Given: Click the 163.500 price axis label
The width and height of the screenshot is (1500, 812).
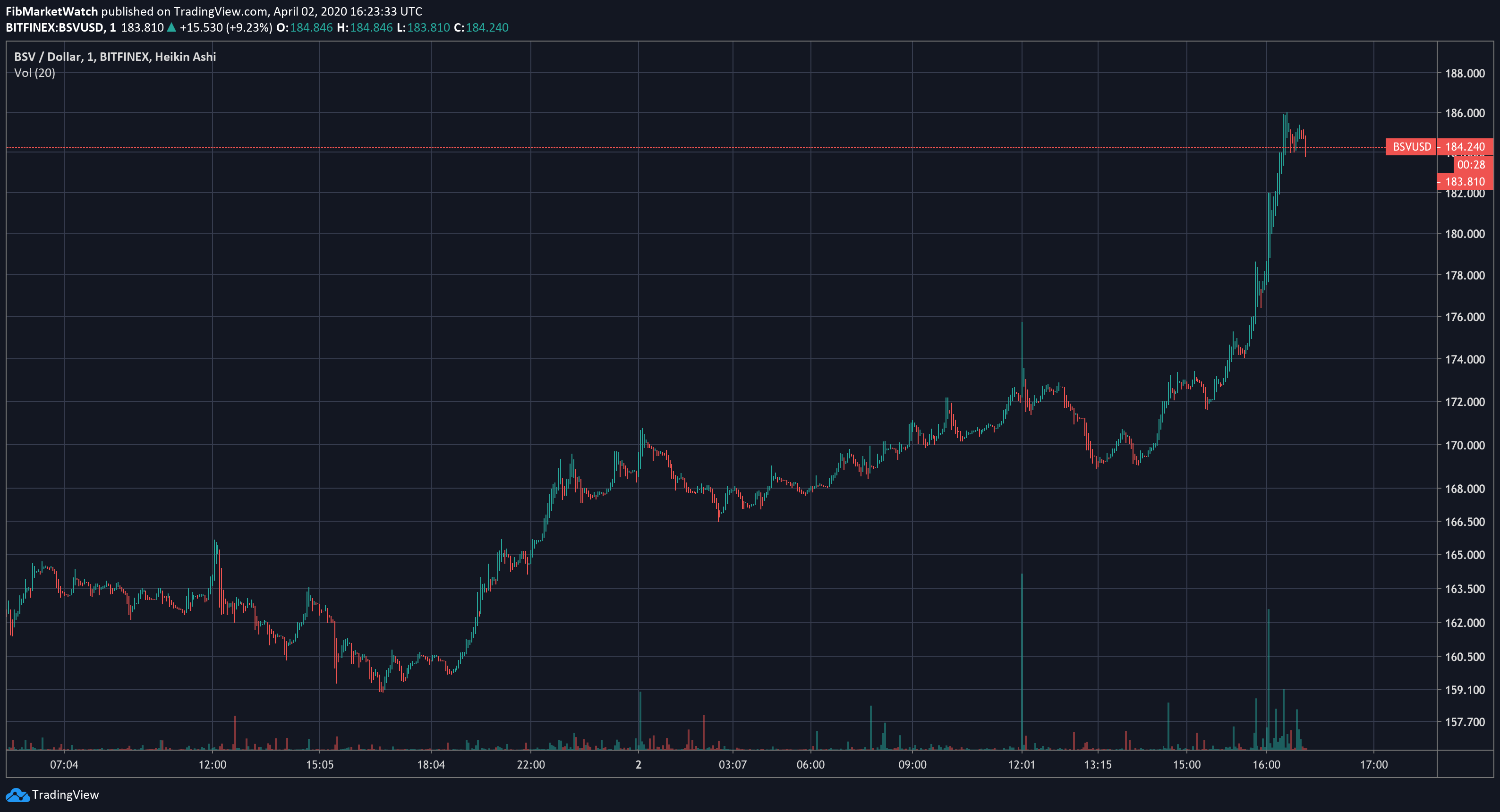Looking at the screenshot, I should coord(1465,589).
